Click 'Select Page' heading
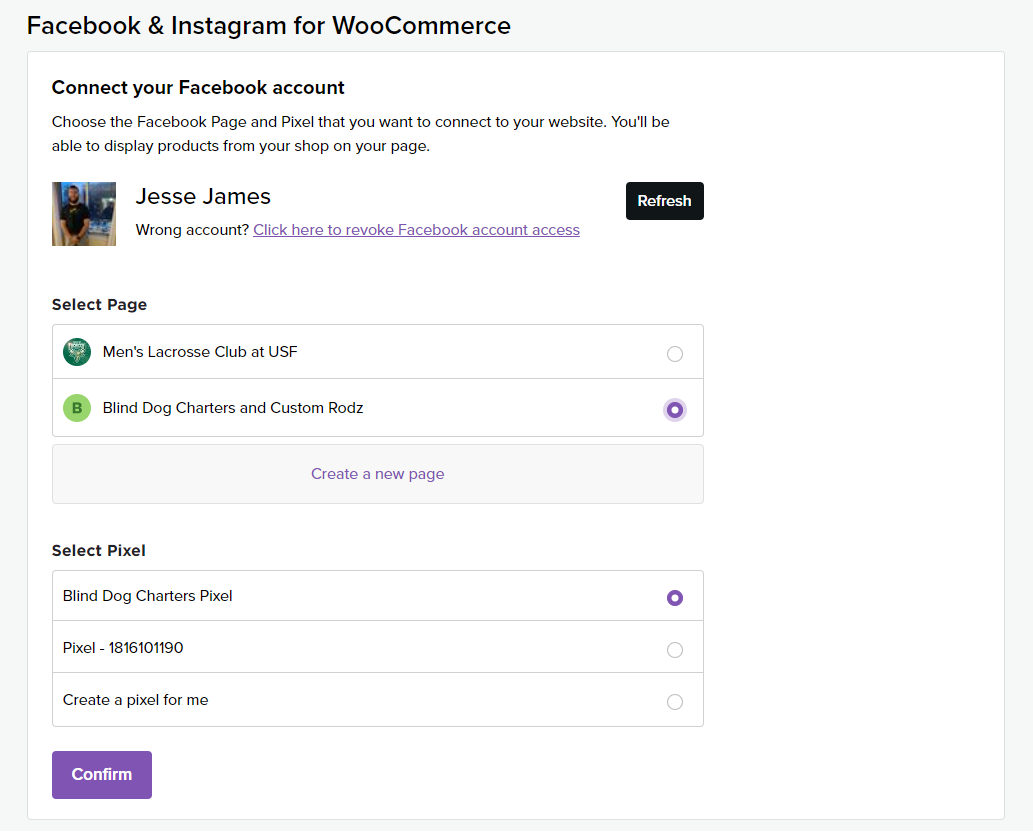The image size is (1033, 834). 99,304
